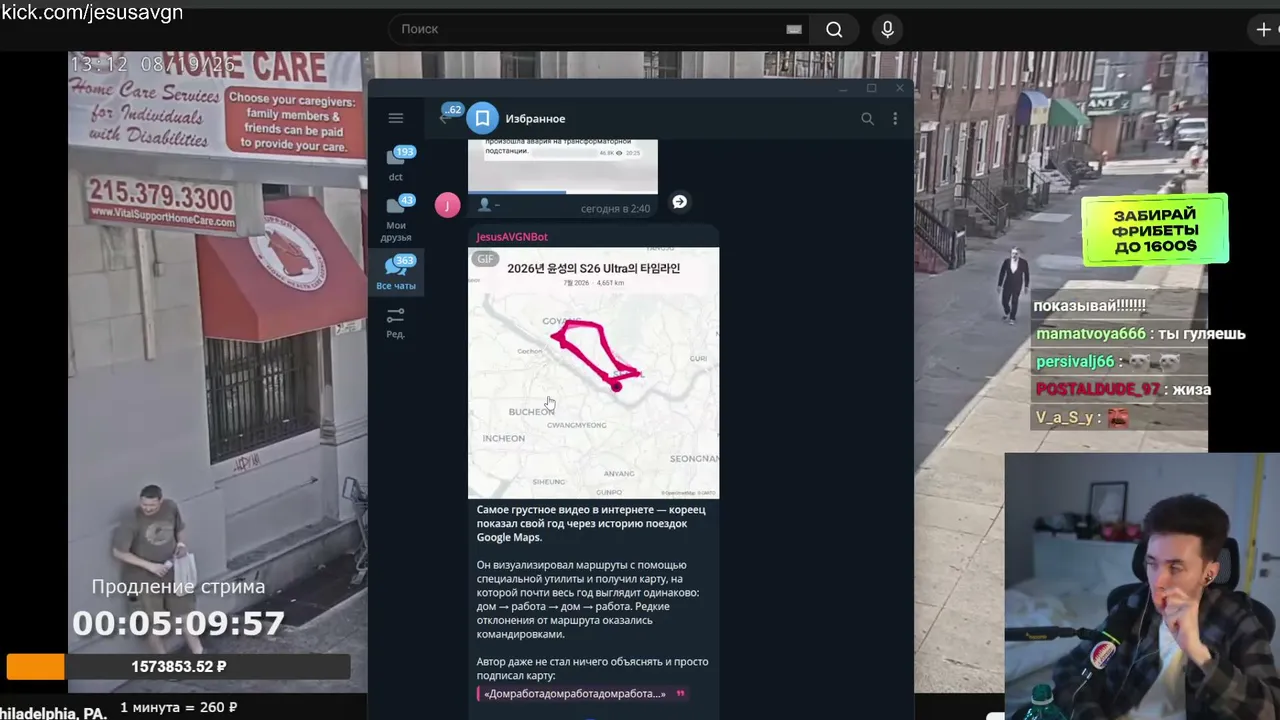This screenshot has height=720, width=1280.
Task: Click chat username V_a_S_y
Action: [x=1064, y=418]
